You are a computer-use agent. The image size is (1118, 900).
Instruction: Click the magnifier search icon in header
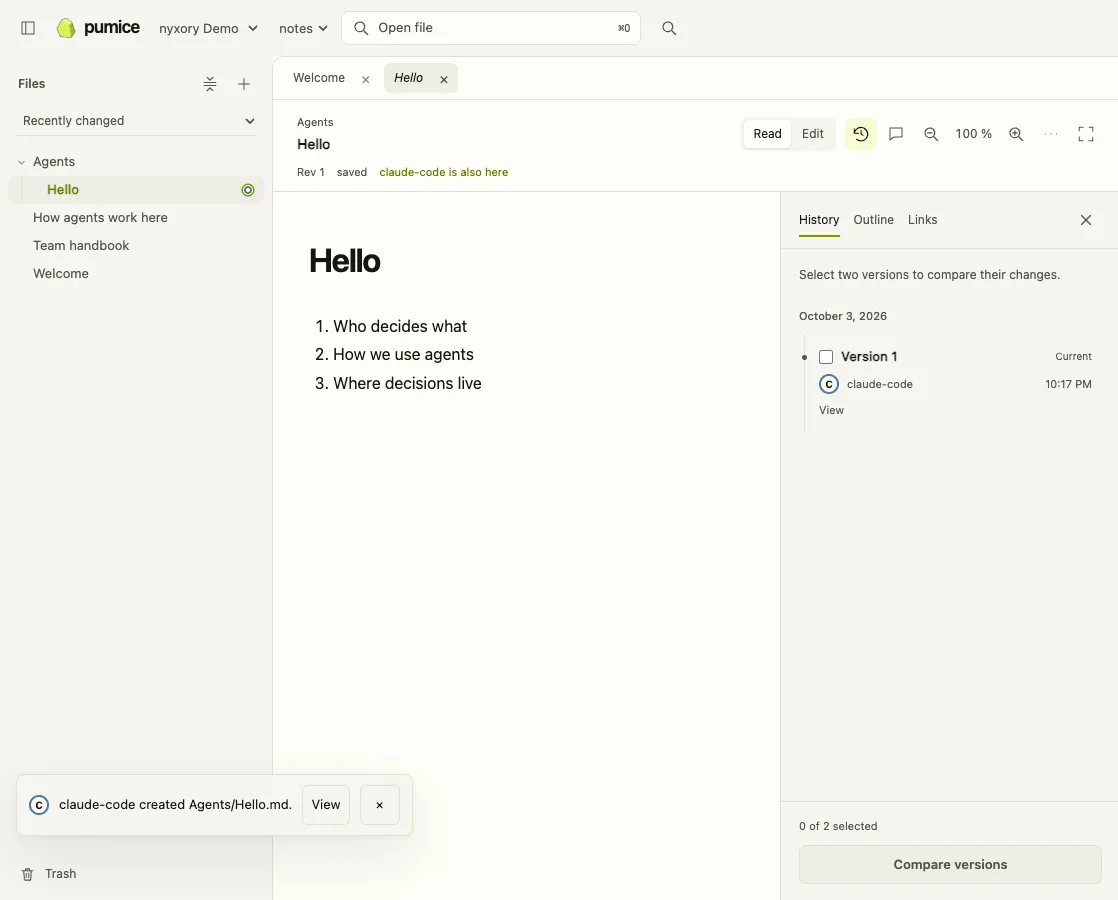click(669, 28)
